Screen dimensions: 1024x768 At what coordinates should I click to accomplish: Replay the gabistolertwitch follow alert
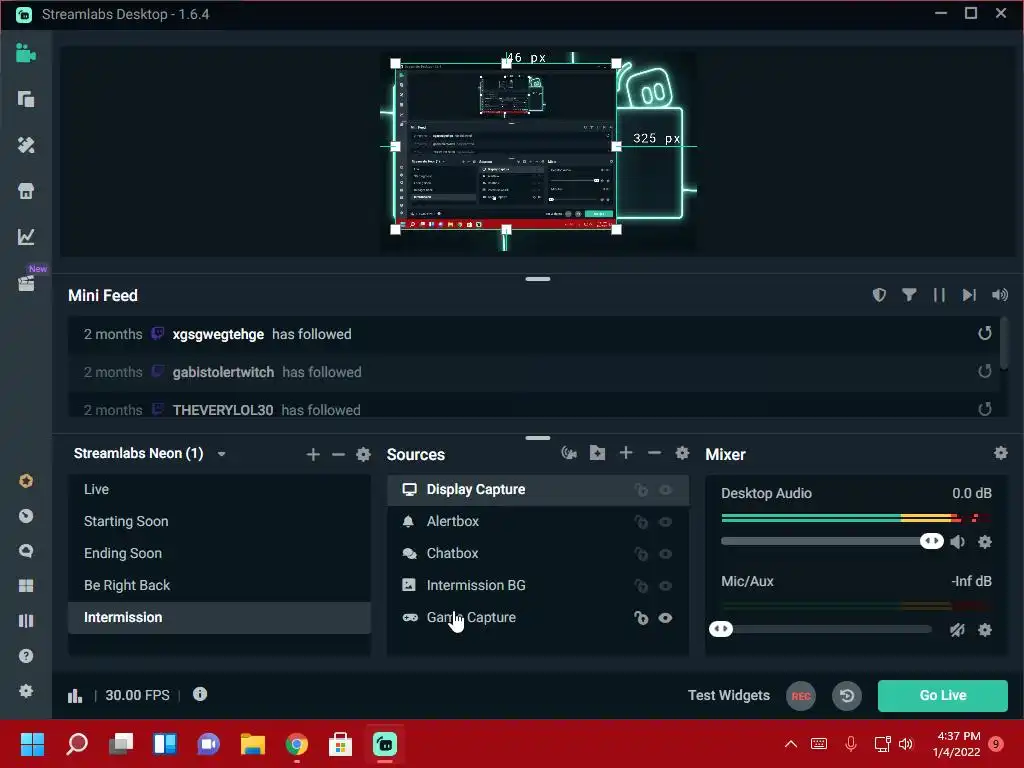click(985, 372)
